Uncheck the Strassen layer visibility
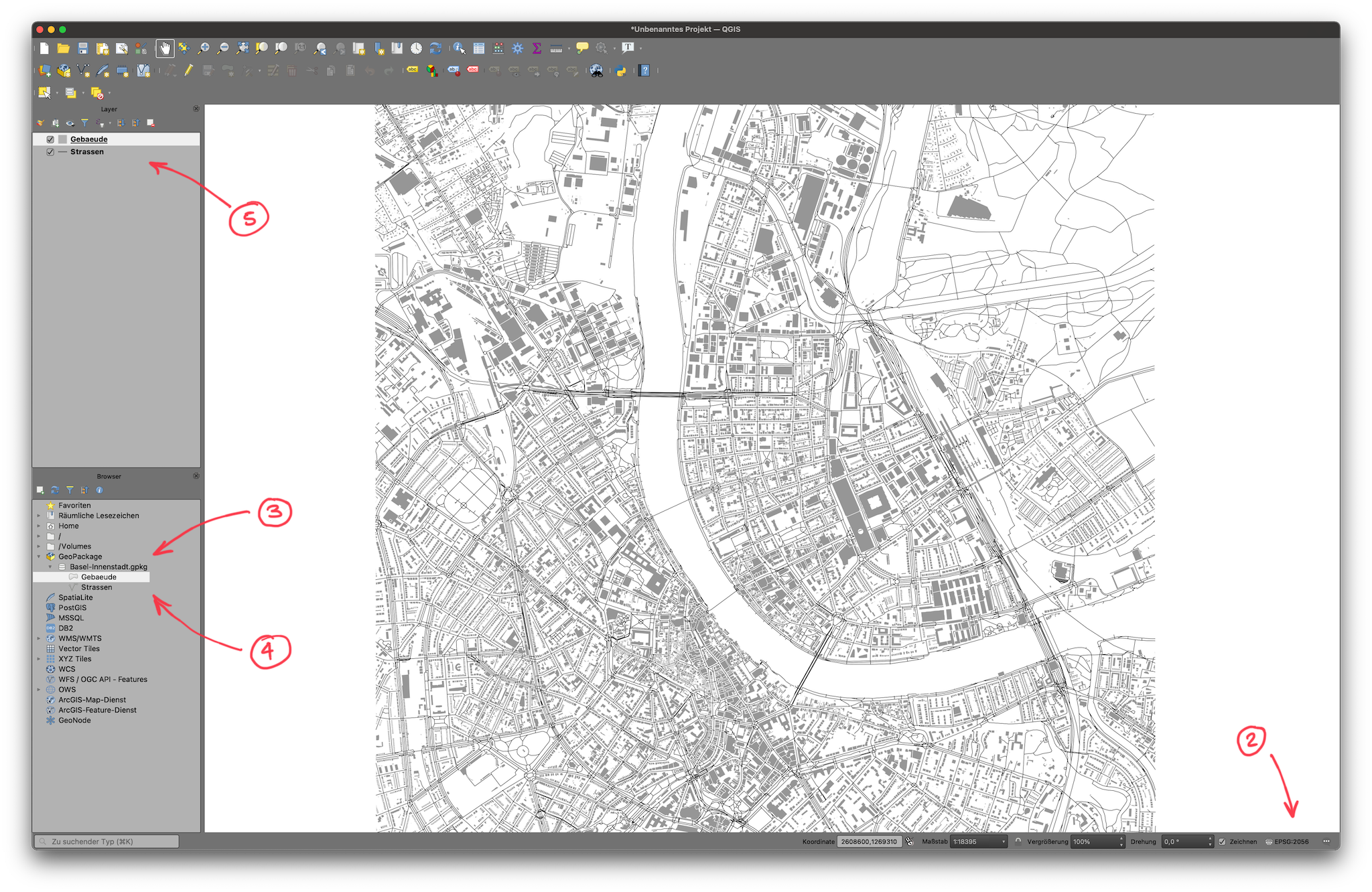The height and width of the screenshot is (892, 1372). click(50, 152)
